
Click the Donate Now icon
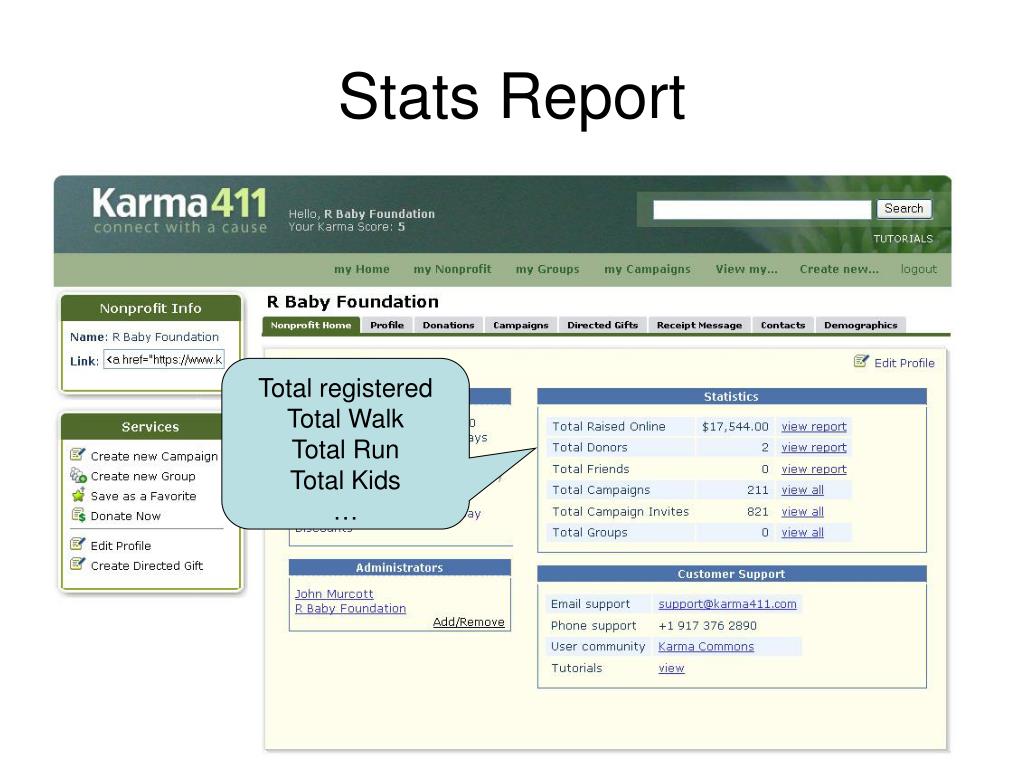[x=78, y=515]
